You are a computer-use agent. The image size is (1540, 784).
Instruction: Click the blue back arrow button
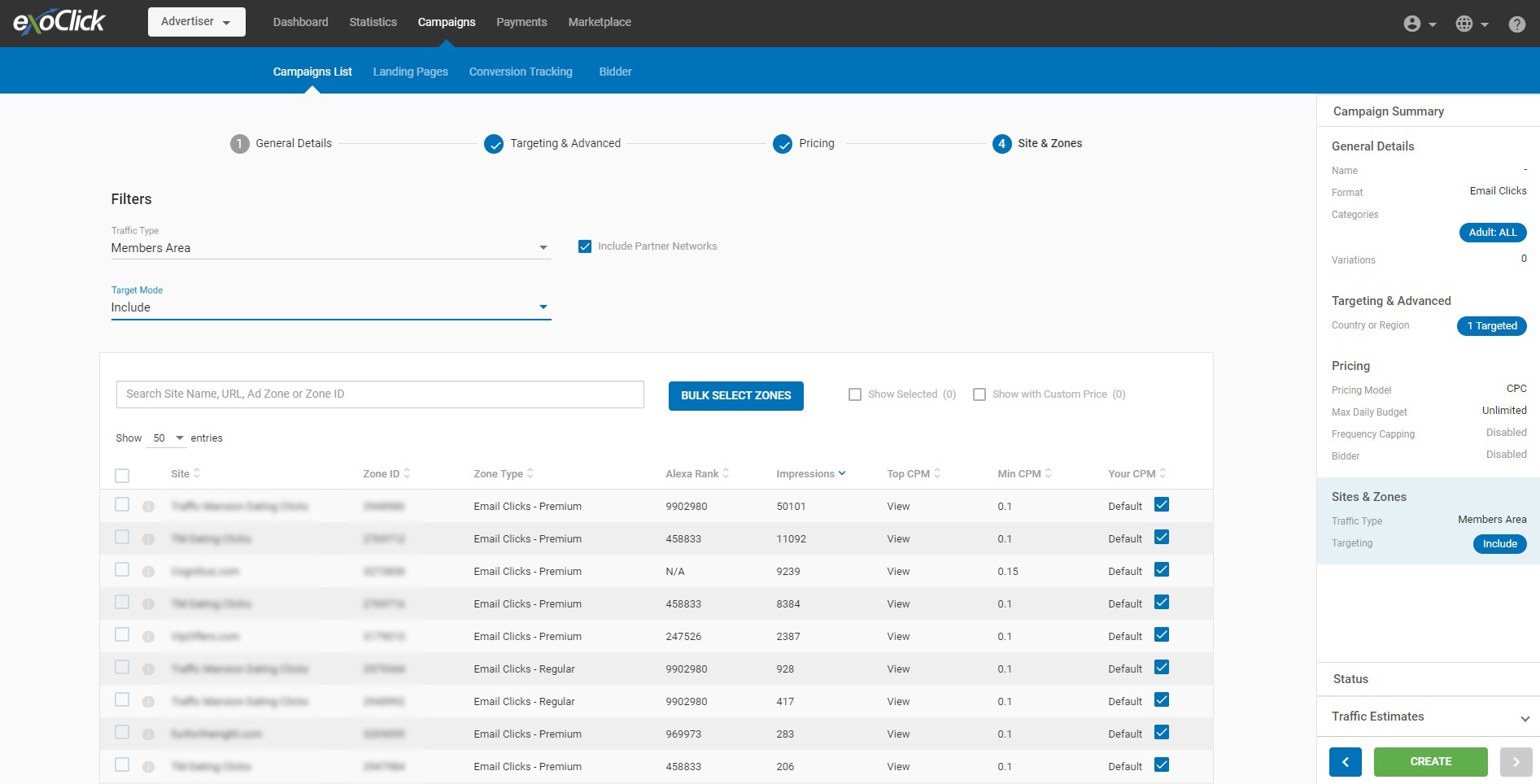pyautogui.click(x=1345, y=762)
